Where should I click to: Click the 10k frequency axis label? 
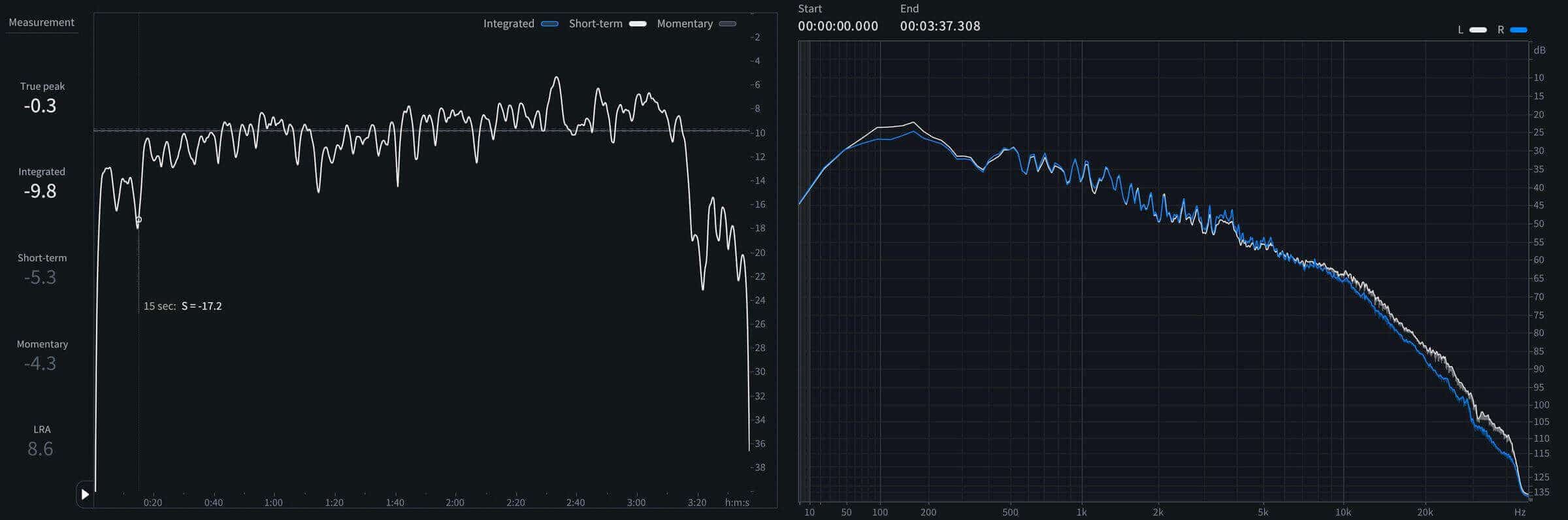[x=1343, y=513]
